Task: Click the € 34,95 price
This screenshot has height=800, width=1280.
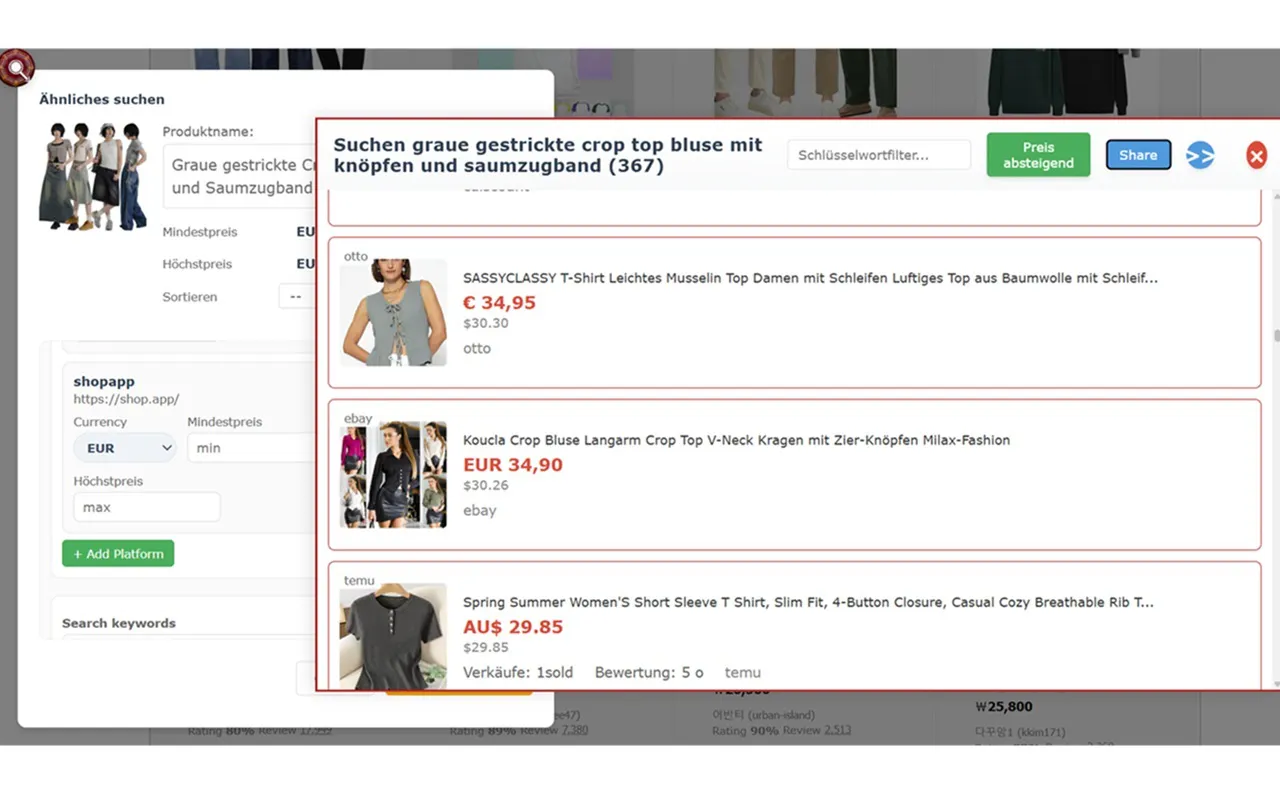Action: tap(499, 302)
